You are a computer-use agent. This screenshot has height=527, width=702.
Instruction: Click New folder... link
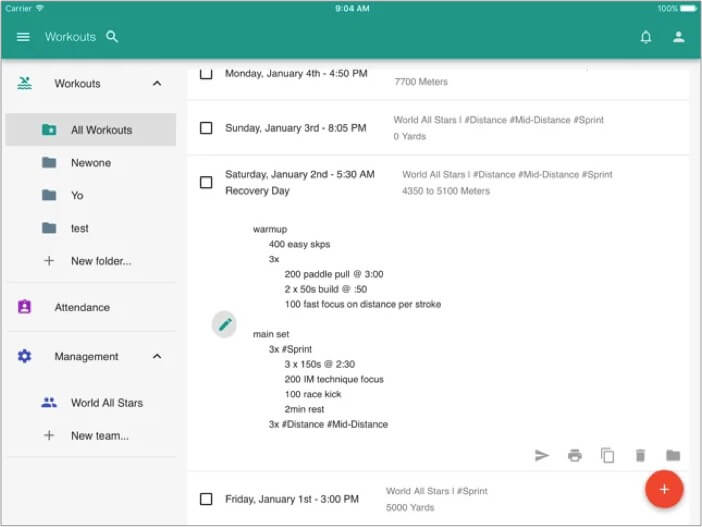coord(101,261)
